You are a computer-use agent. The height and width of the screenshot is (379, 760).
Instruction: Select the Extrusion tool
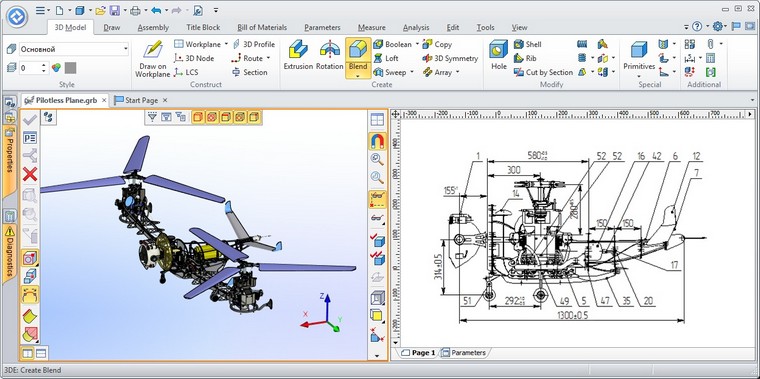click(x=298, y=55)
